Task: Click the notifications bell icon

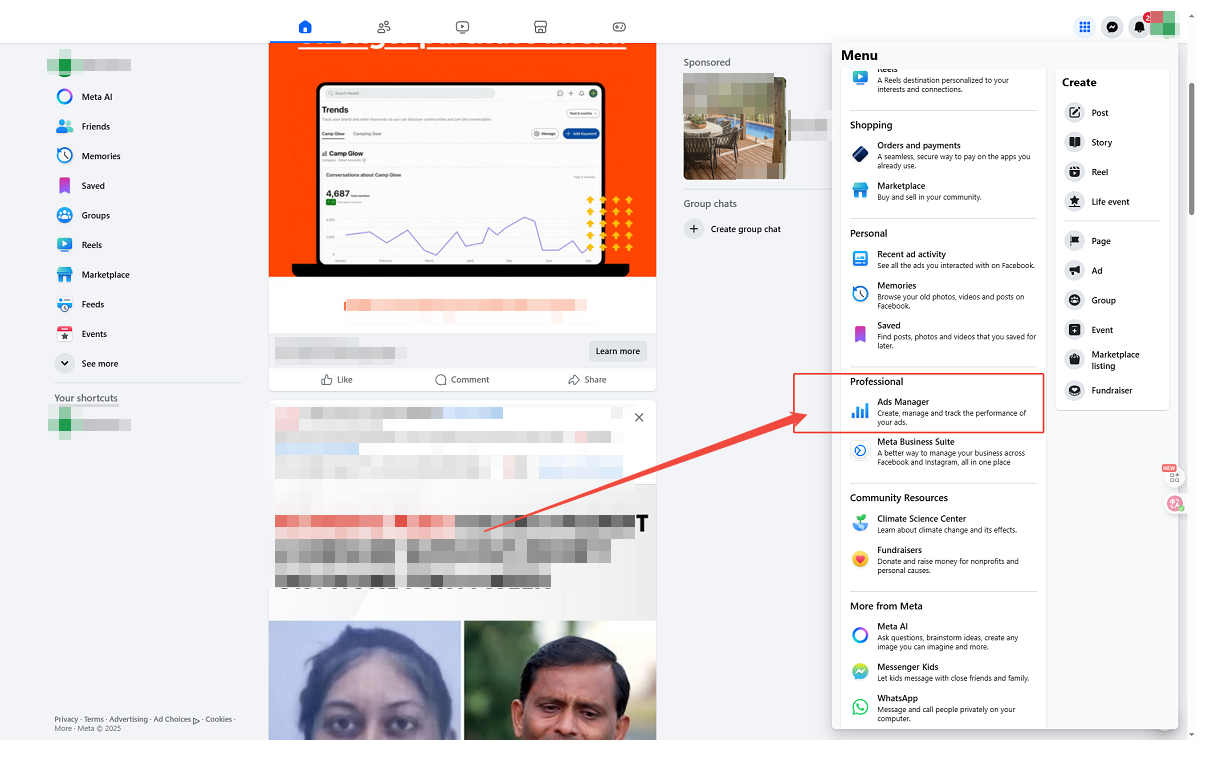Action: tap(1138, 27)
